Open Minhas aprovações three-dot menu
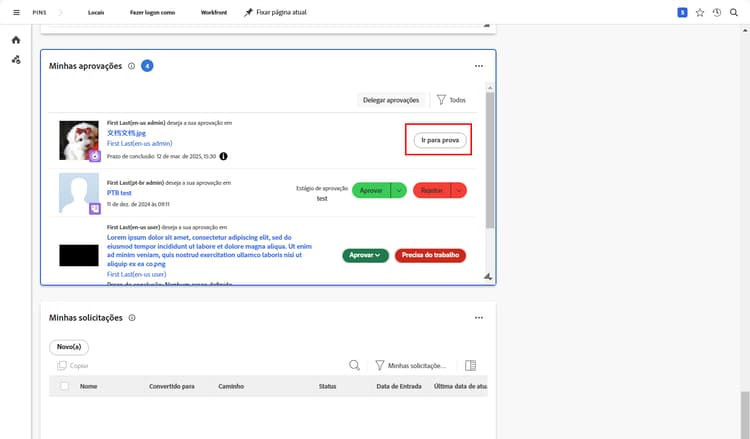This screenshot has width=750, height=439. tap(479, 66)
